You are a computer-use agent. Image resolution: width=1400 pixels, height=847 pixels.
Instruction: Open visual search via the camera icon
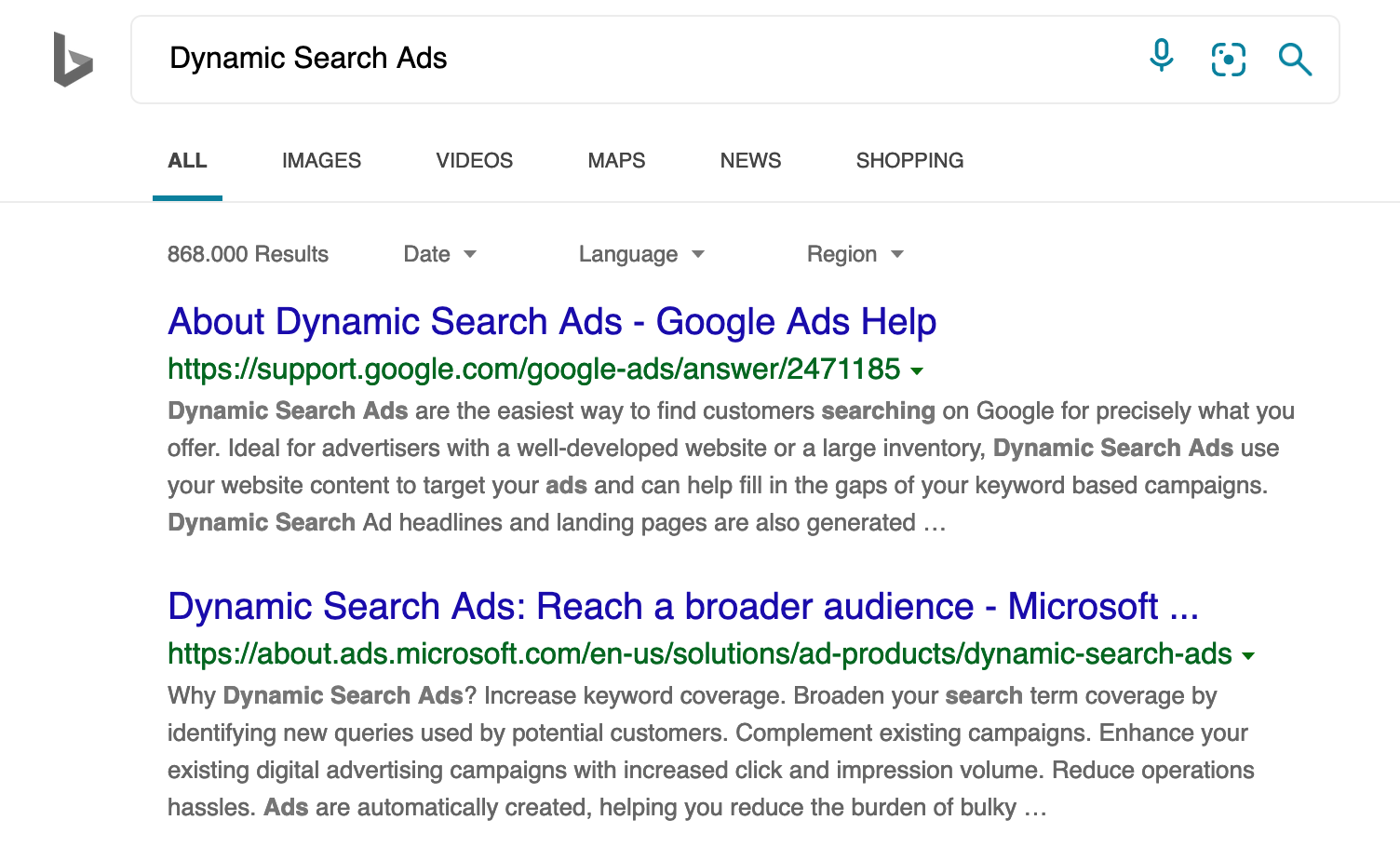(1228, 59)
